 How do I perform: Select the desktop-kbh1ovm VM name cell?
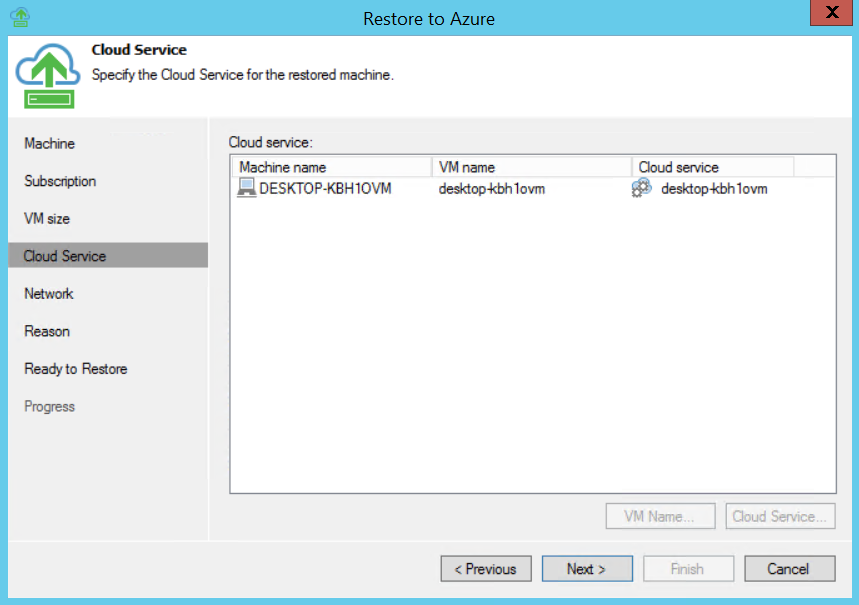coord(492,189)
